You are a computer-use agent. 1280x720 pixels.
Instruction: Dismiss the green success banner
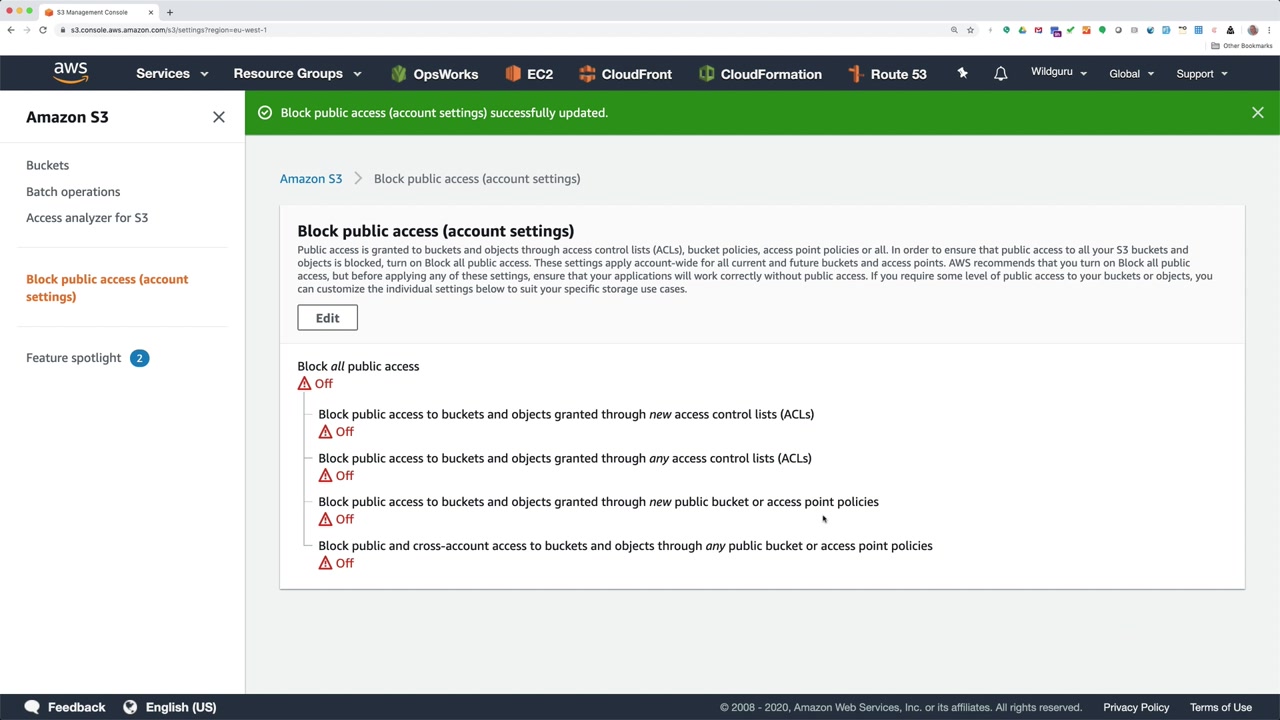click(1258, 113)
